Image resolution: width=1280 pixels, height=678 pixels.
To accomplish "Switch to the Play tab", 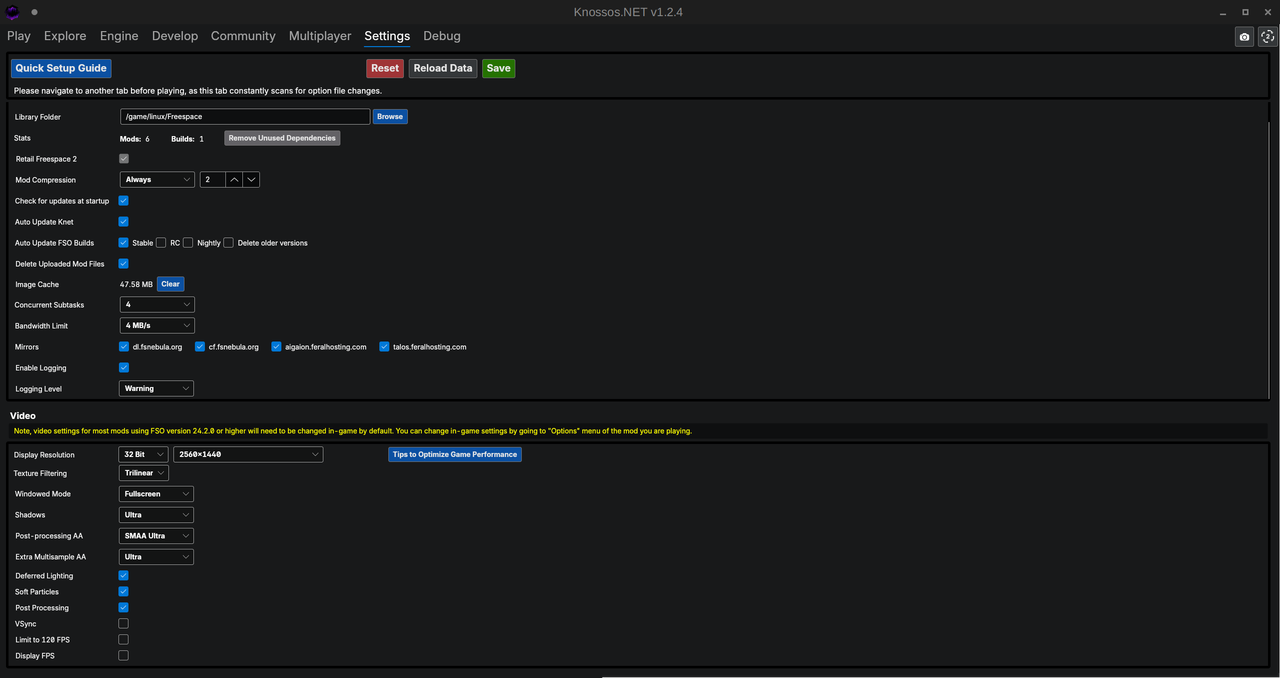I will [x=19, y=36].
